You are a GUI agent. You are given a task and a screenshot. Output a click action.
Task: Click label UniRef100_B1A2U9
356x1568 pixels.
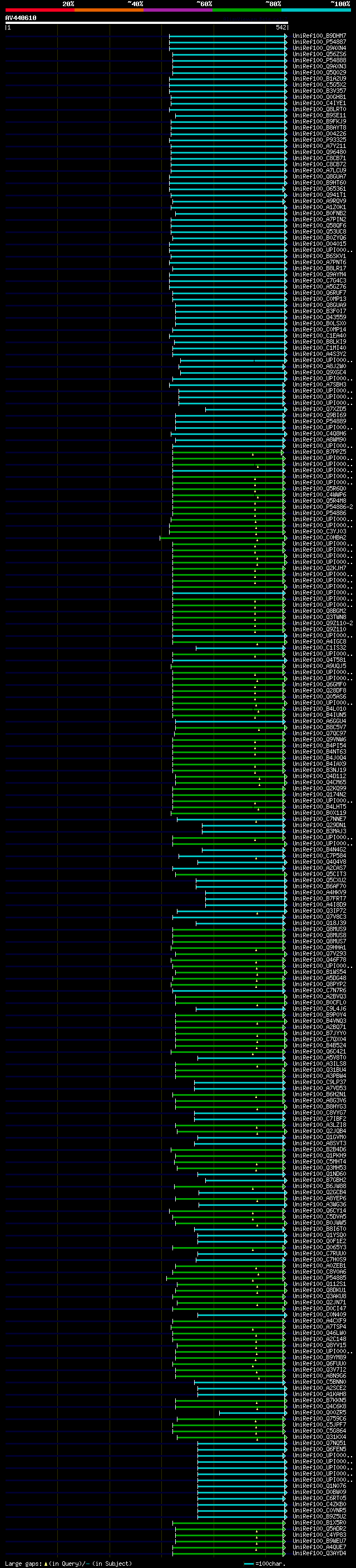coord(319,78)
